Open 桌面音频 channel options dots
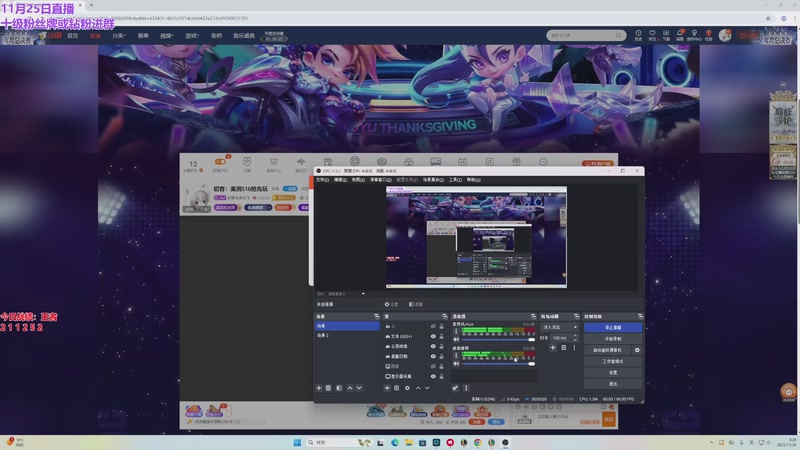Screen dimensions: 800x450 coord(456,356)
